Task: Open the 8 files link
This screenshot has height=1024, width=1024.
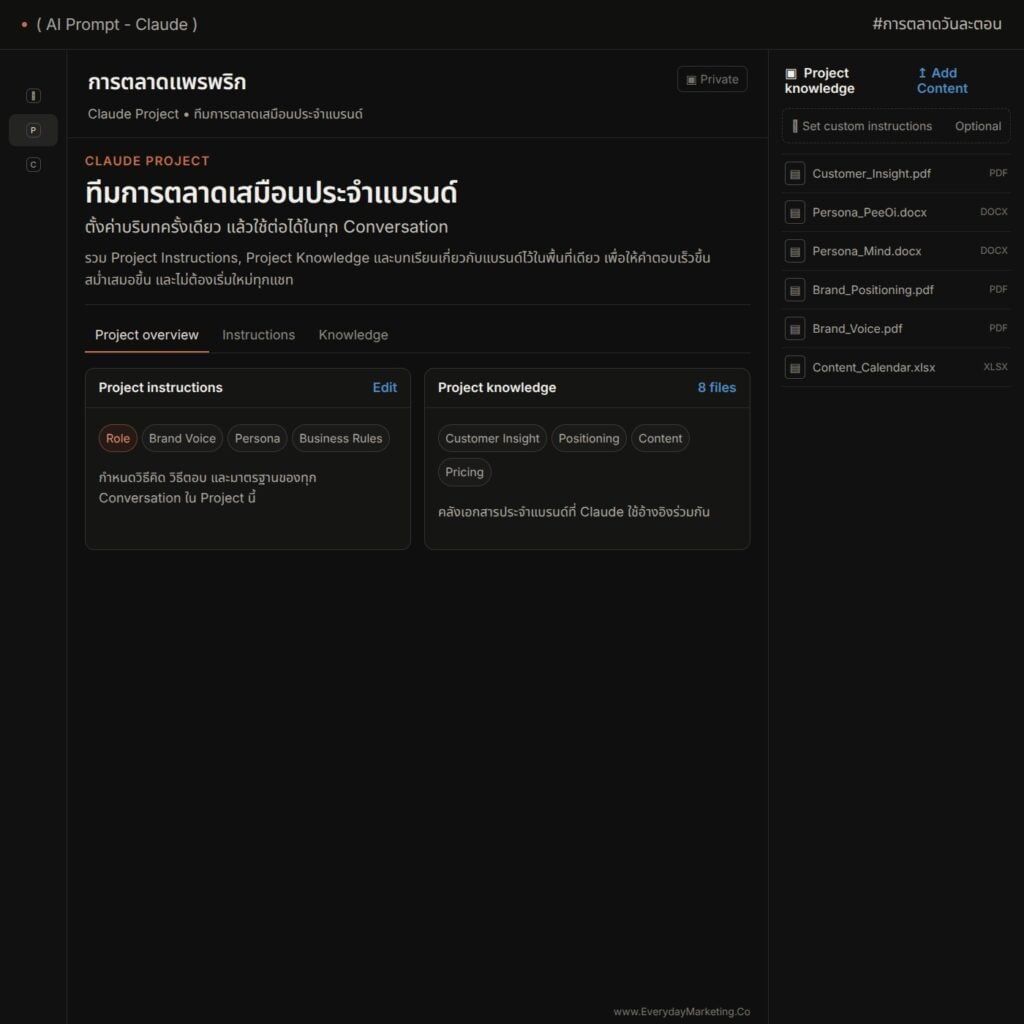Action: coord(716,387)
